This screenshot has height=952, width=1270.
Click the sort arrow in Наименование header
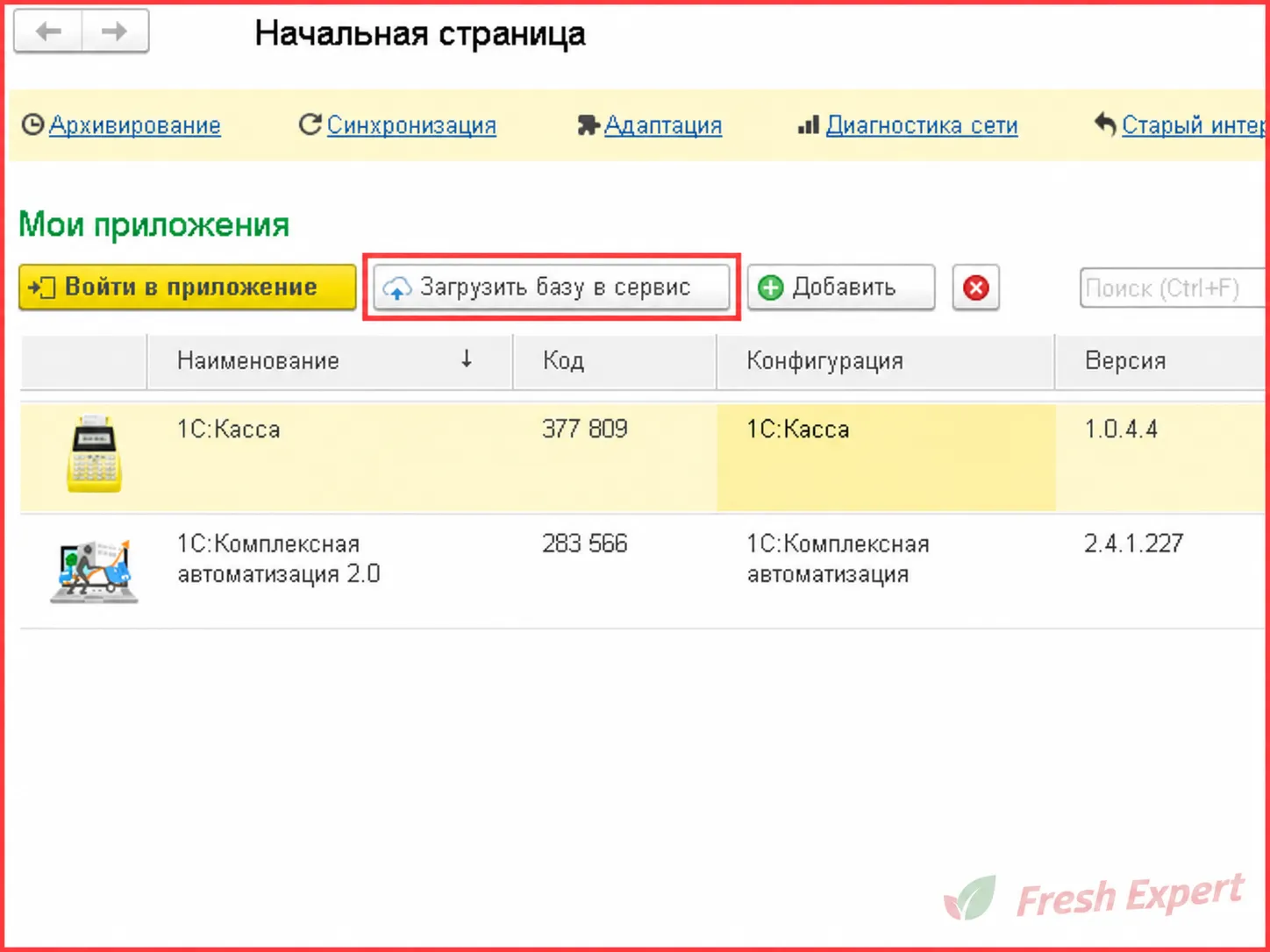(x=467, y=359)
